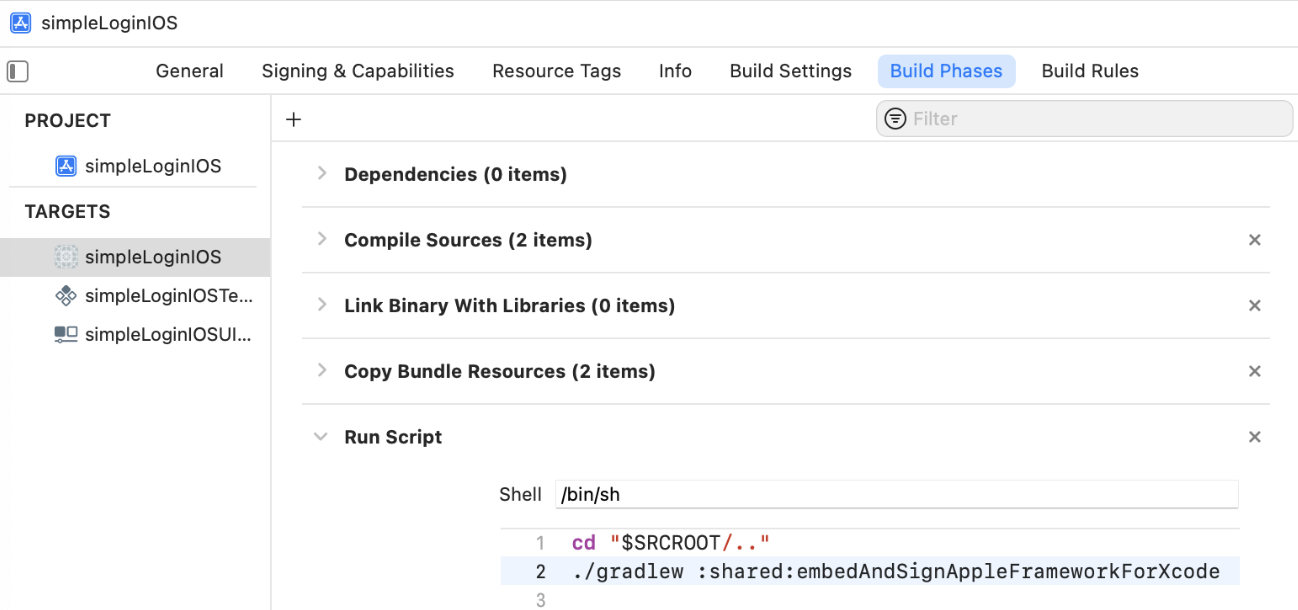Delete the Run Script phase

[x=1255, y=437]
